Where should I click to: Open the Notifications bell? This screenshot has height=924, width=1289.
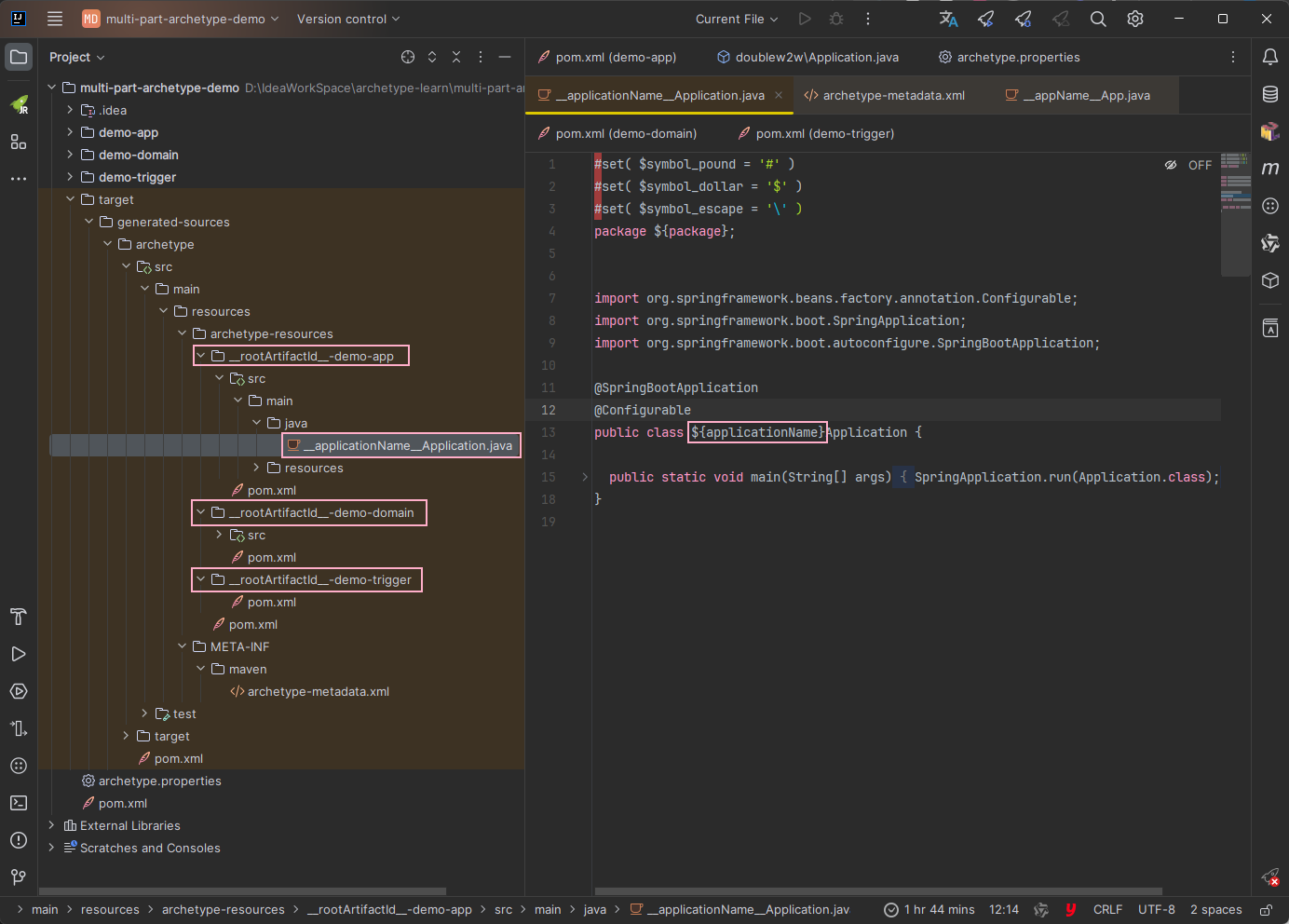pos(1270,57)
